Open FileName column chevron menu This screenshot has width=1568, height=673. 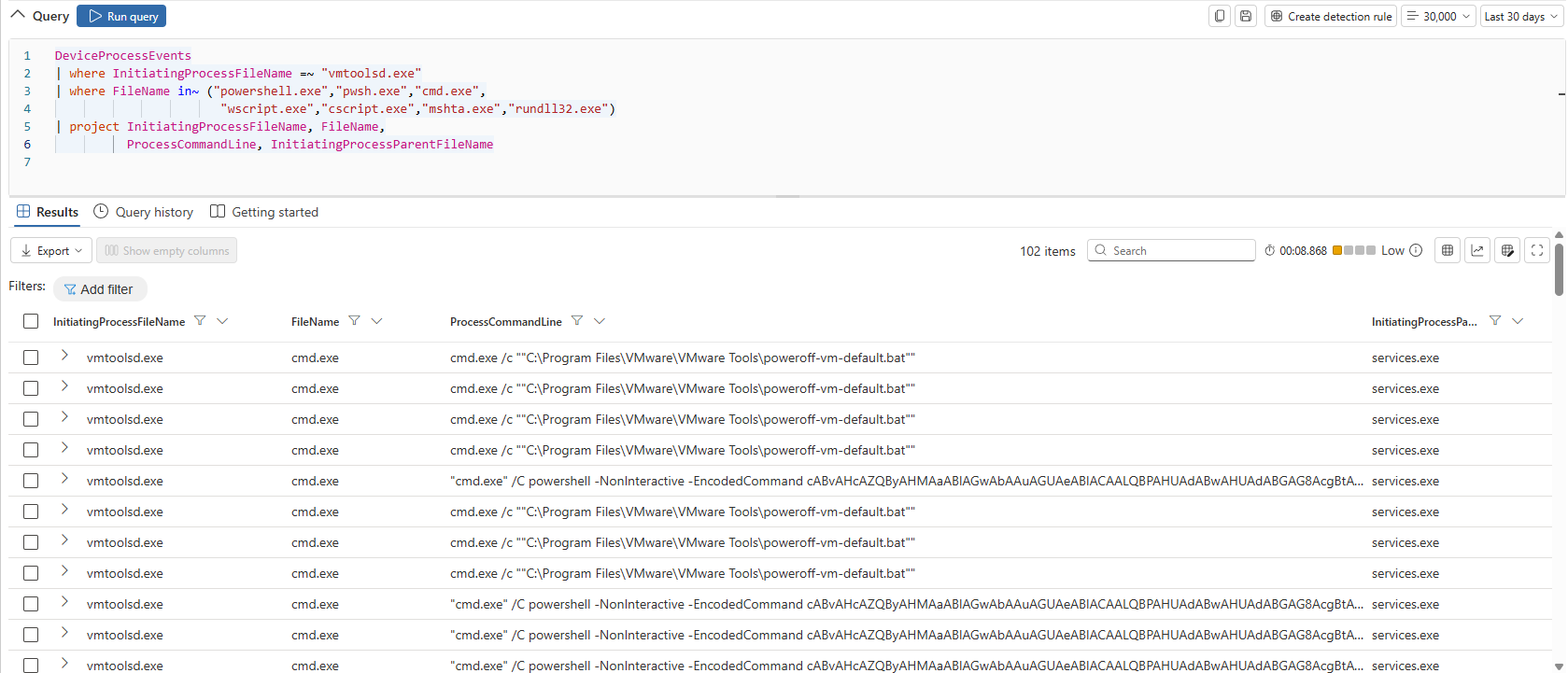pos(376,321)
